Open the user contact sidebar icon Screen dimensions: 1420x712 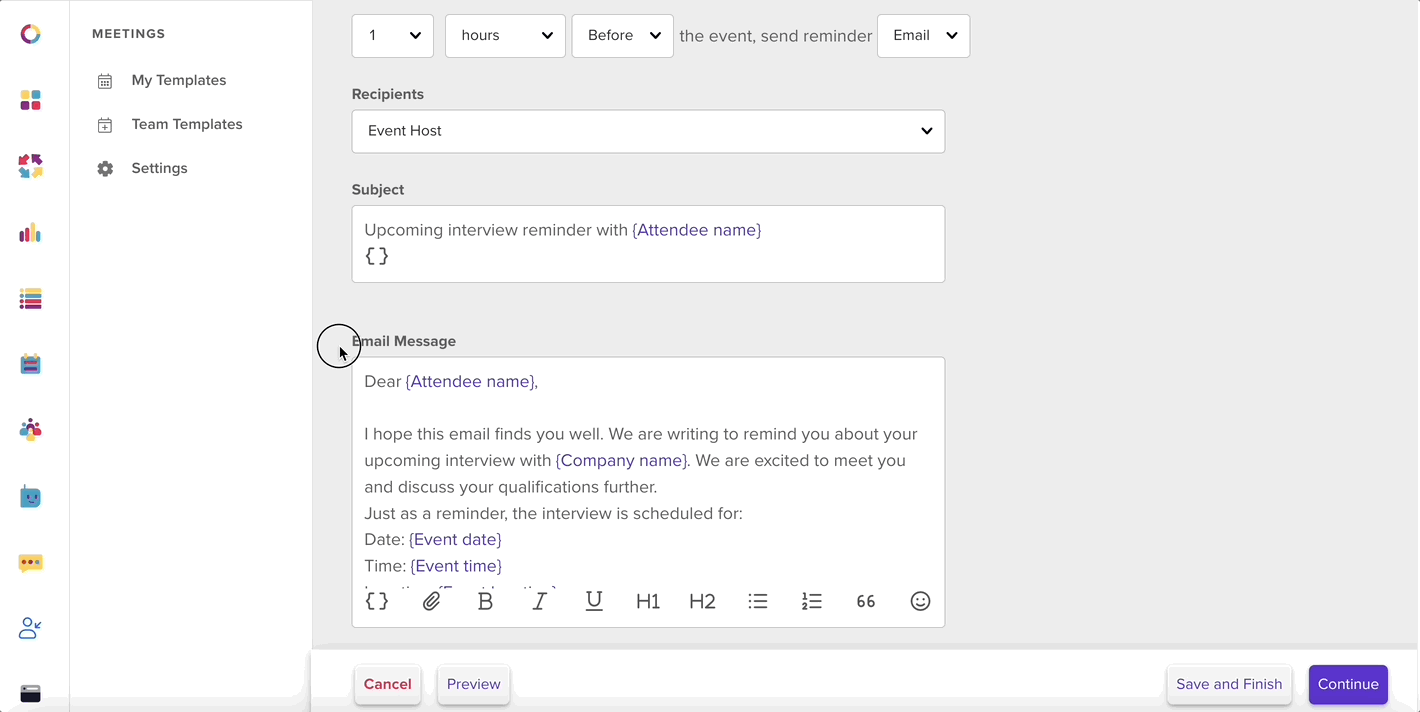click(31, 628)
